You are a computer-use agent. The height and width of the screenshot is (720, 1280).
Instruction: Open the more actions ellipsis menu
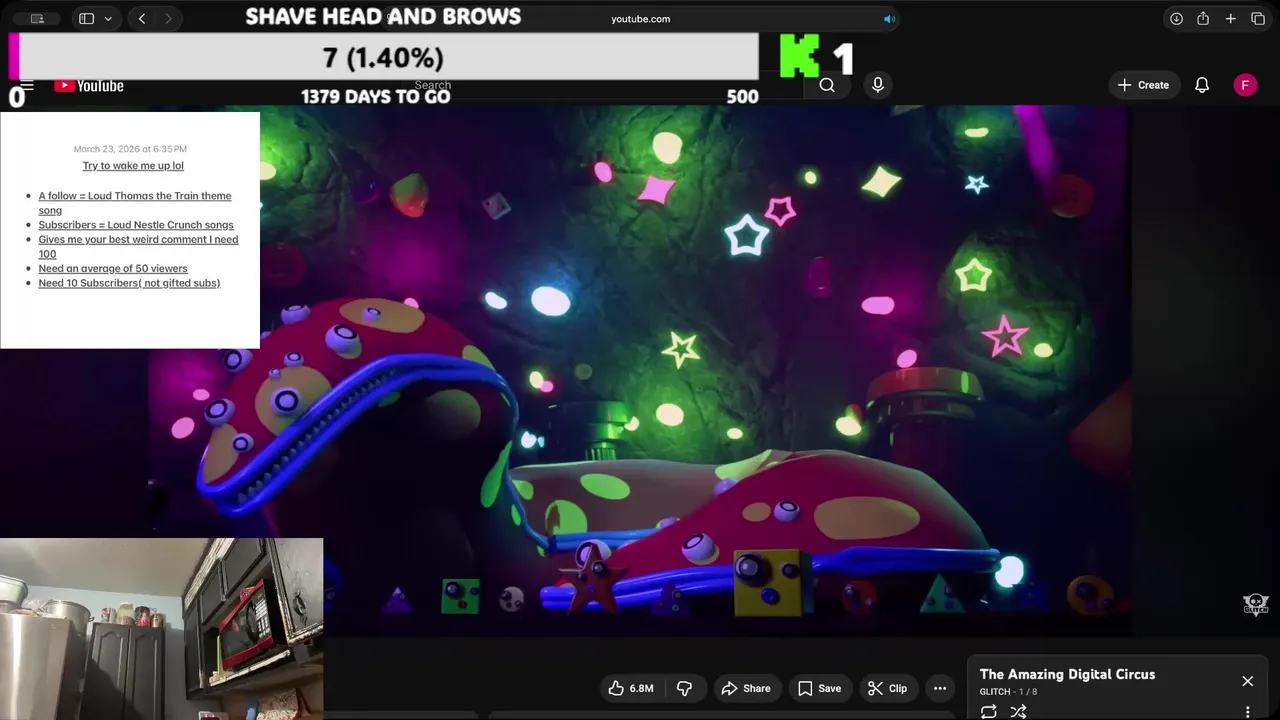pos(940,688)
